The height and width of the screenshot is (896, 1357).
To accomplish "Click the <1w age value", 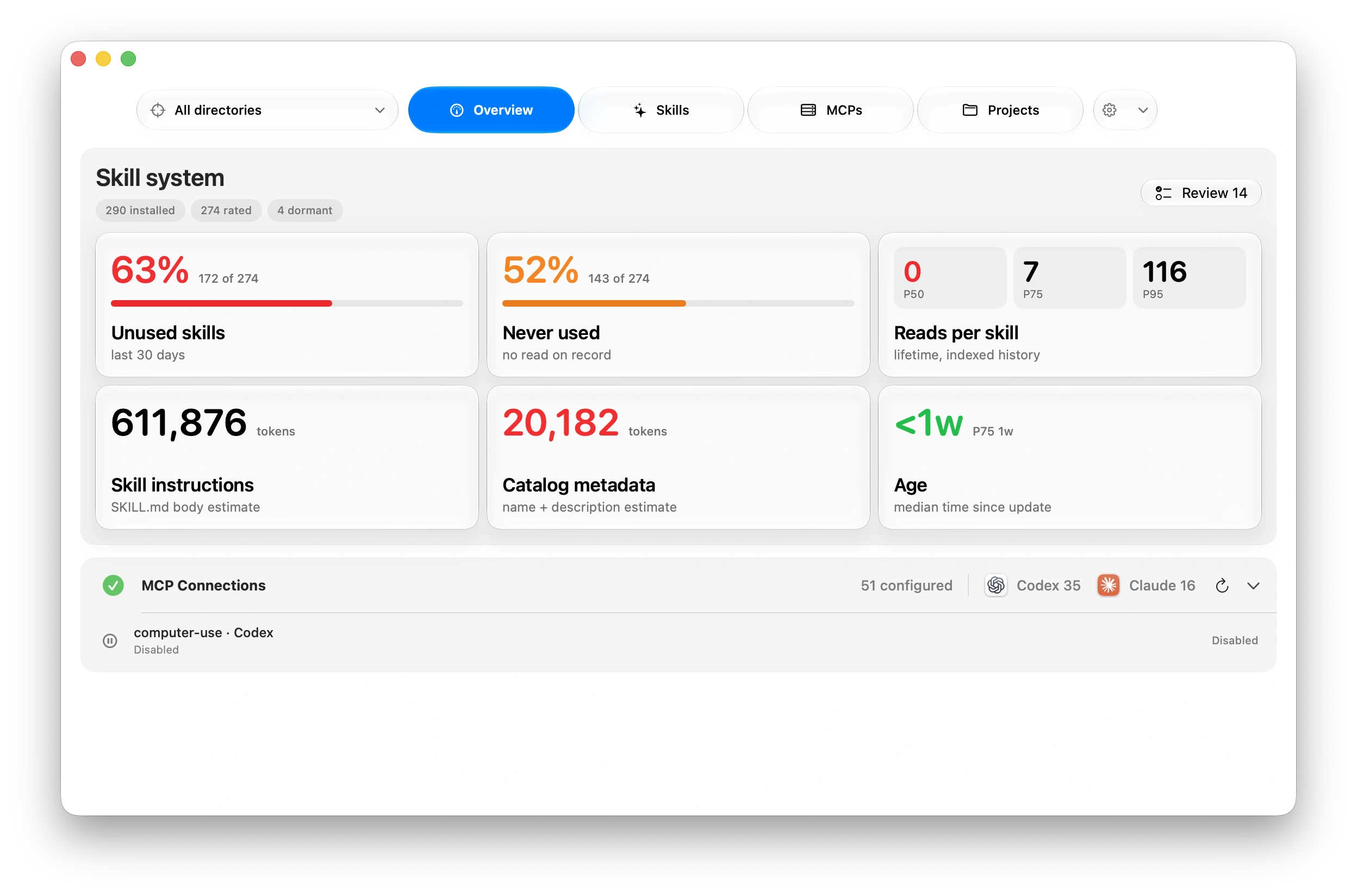I will coord(929,424).
